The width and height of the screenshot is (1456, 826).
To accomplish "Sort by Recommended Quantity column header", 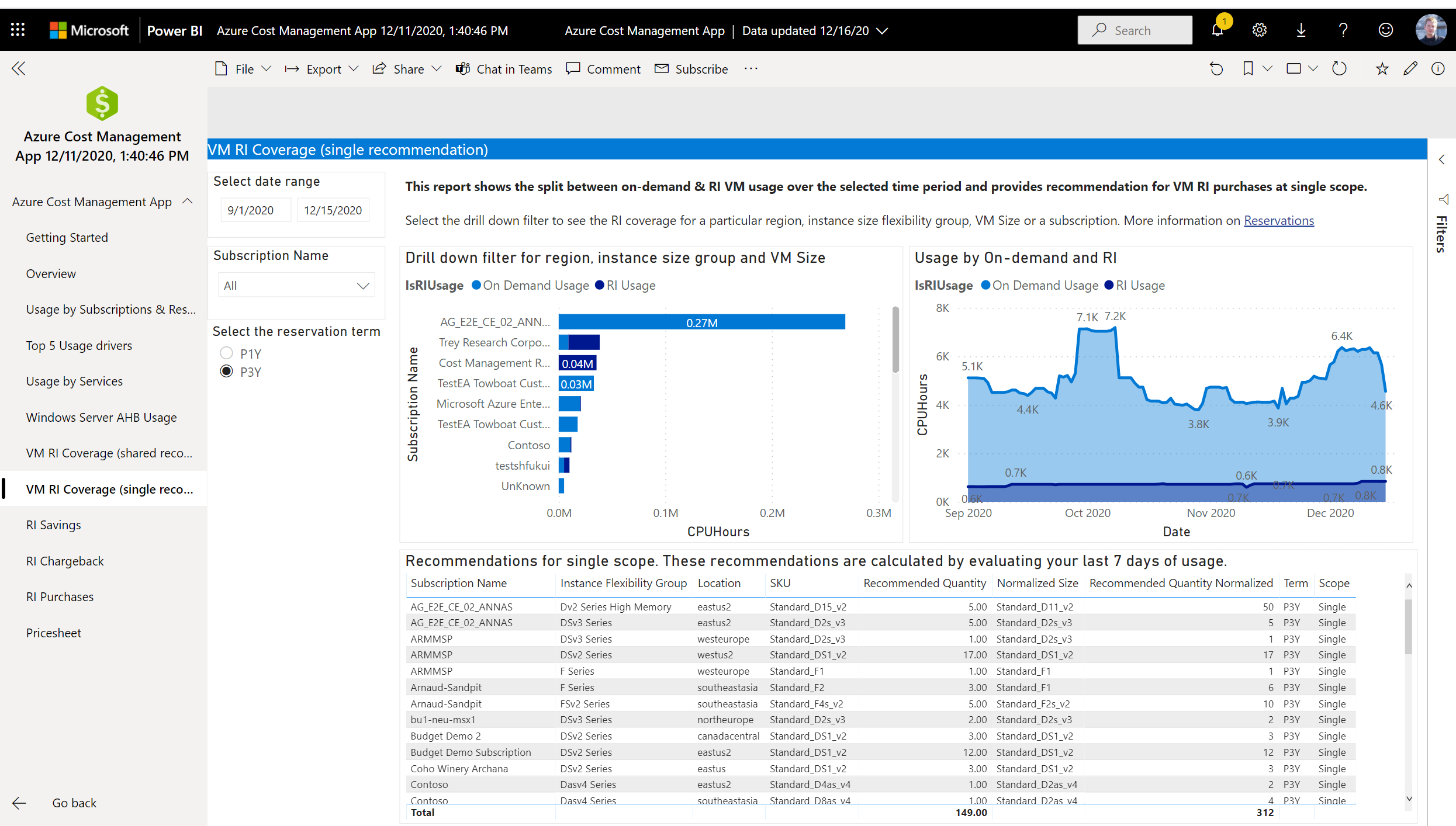I will 924,584.
